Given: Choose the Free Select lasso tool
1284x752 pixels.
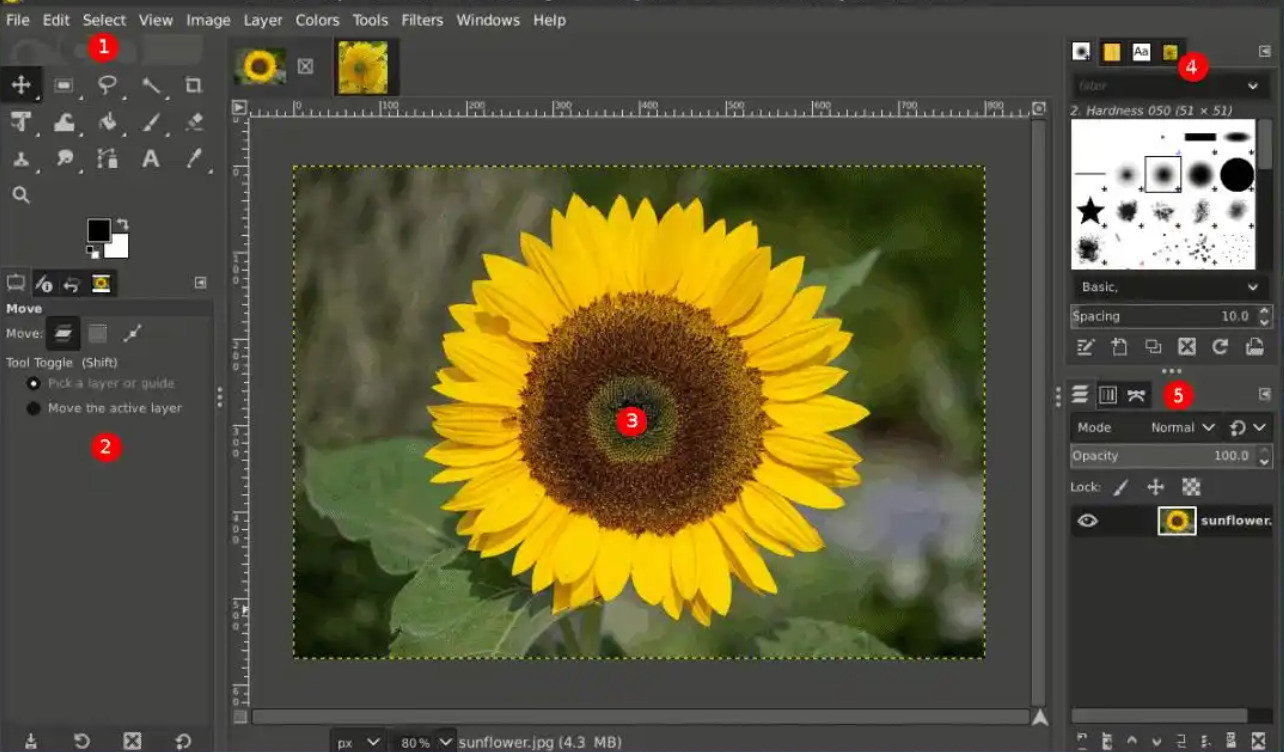Looking at the screenshot, I should [x=107, y=86].
